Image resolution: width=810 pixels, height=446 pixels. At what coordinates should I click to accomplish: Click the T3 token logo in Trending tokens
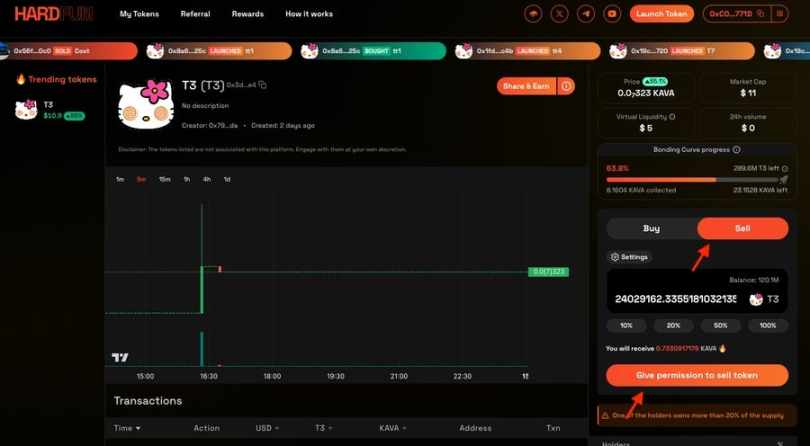[x=26, y=110]
